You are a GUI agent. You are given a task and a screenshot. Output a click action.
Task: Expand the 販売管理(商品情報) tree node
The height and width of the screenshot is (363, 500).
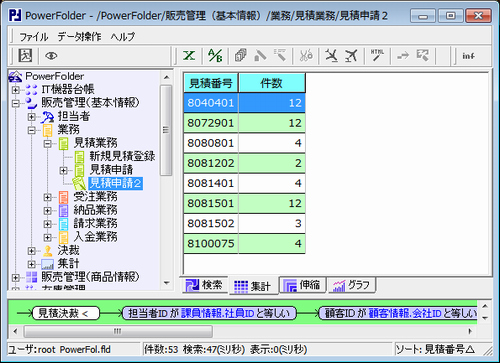pyautogui.click(x=15, y=277)
